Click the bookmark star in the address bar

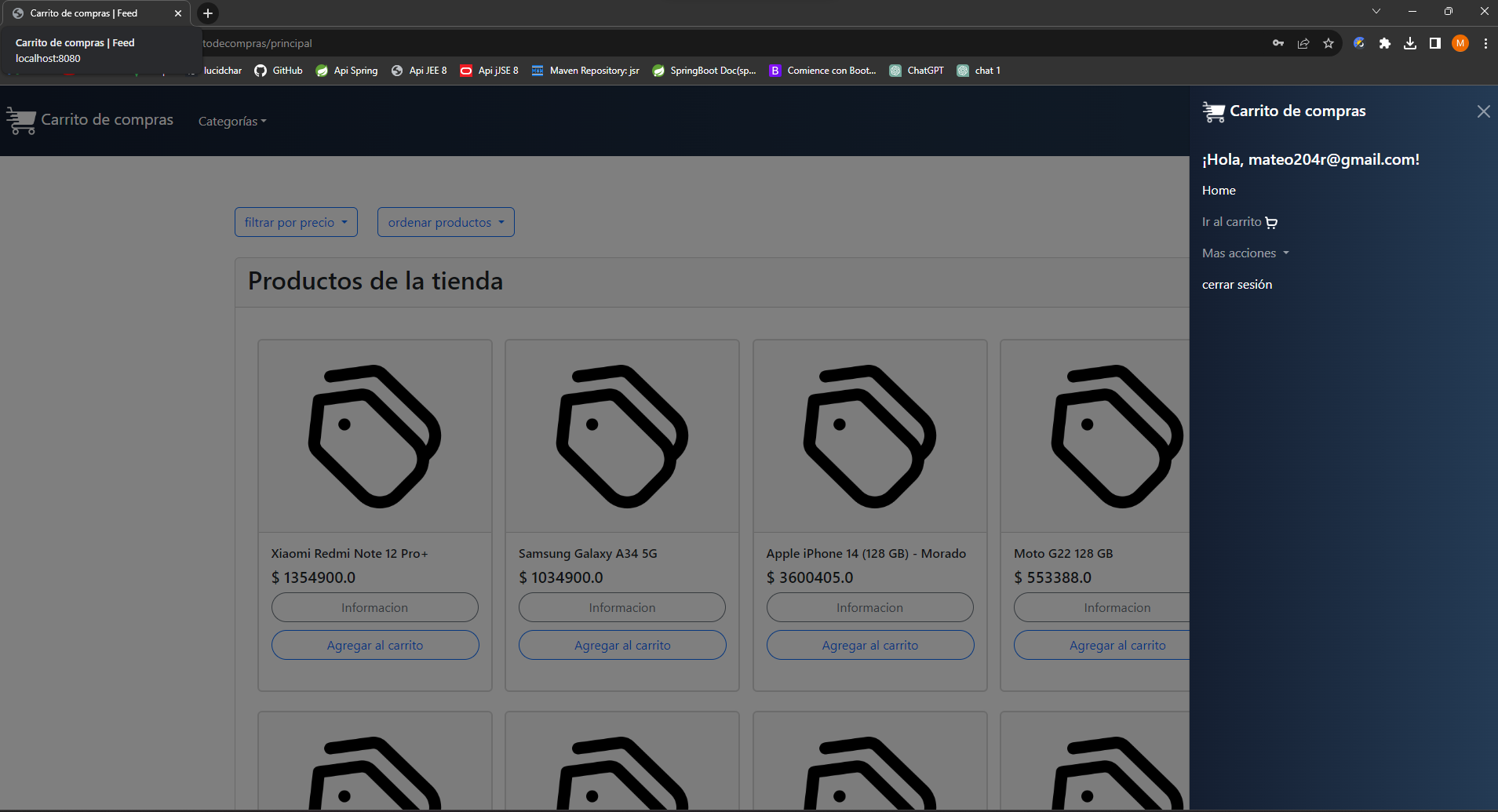pos(1328,43)
